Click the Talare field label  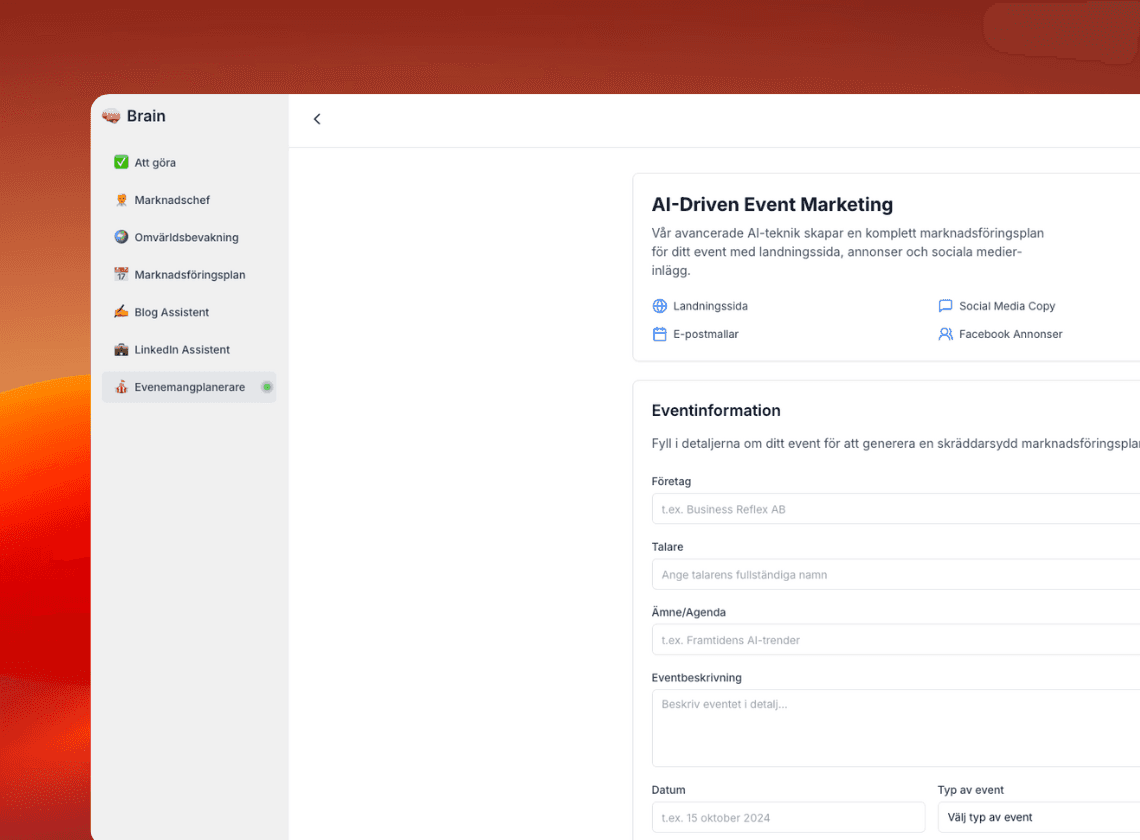(x=667, y=547)
